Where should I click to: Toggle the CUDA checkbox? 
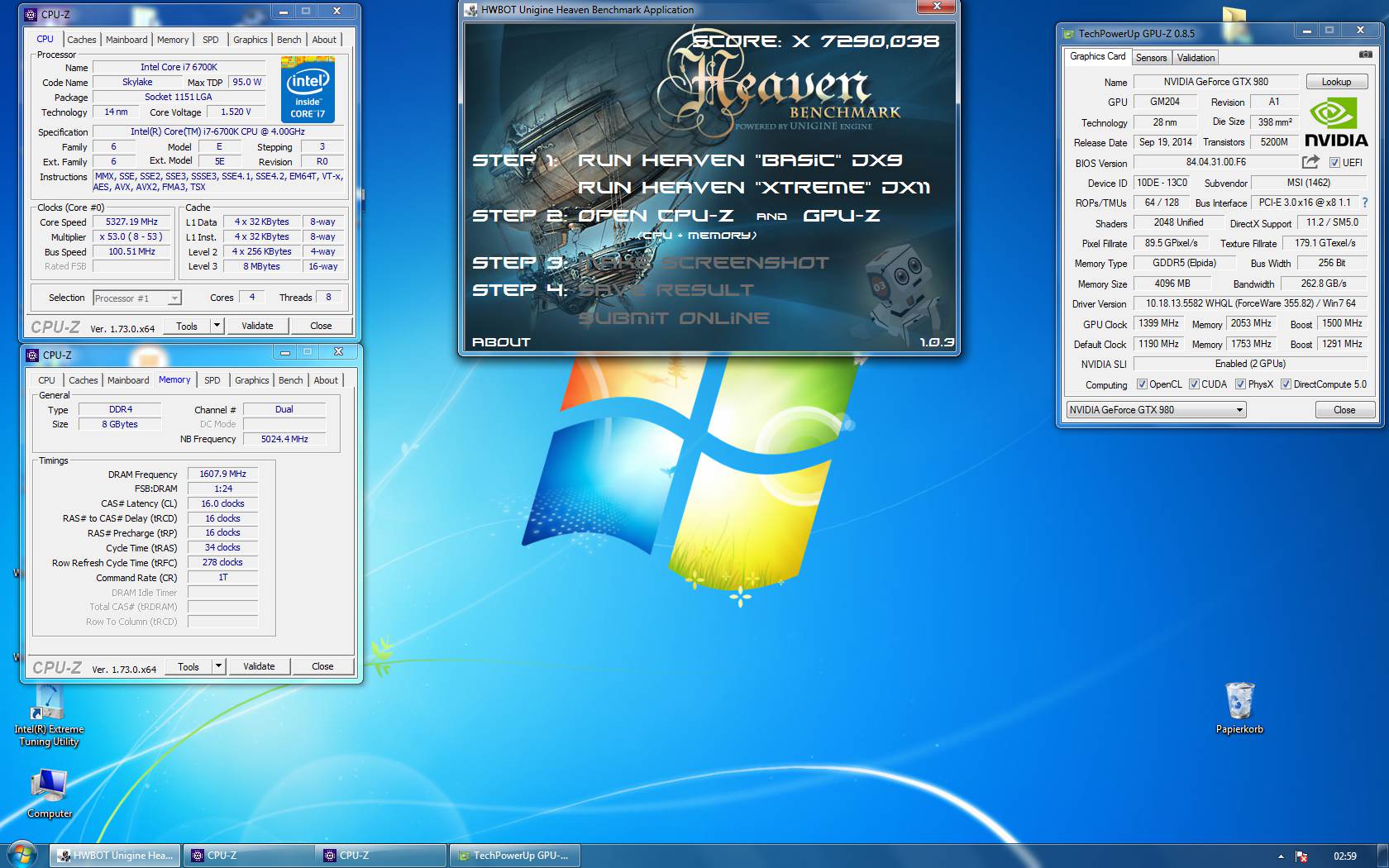(x=1194, y=384)
